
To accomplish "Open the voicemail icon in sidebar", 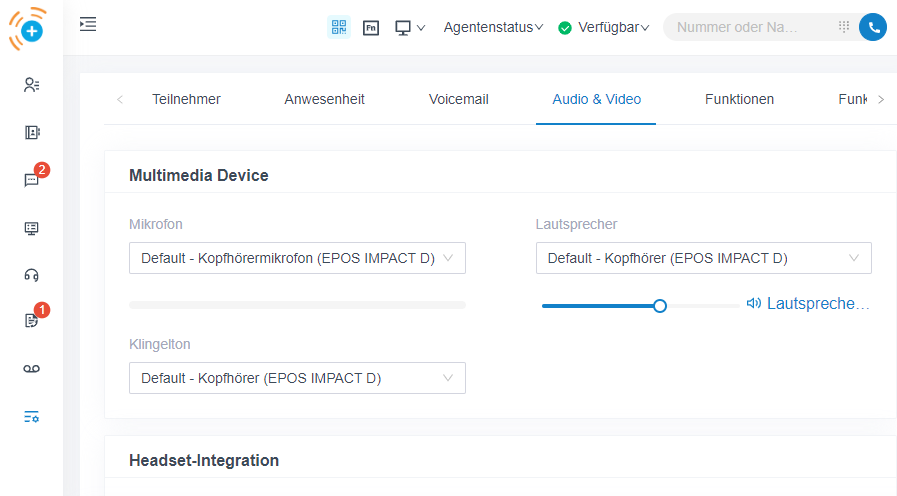I will (x=31, y=369).
